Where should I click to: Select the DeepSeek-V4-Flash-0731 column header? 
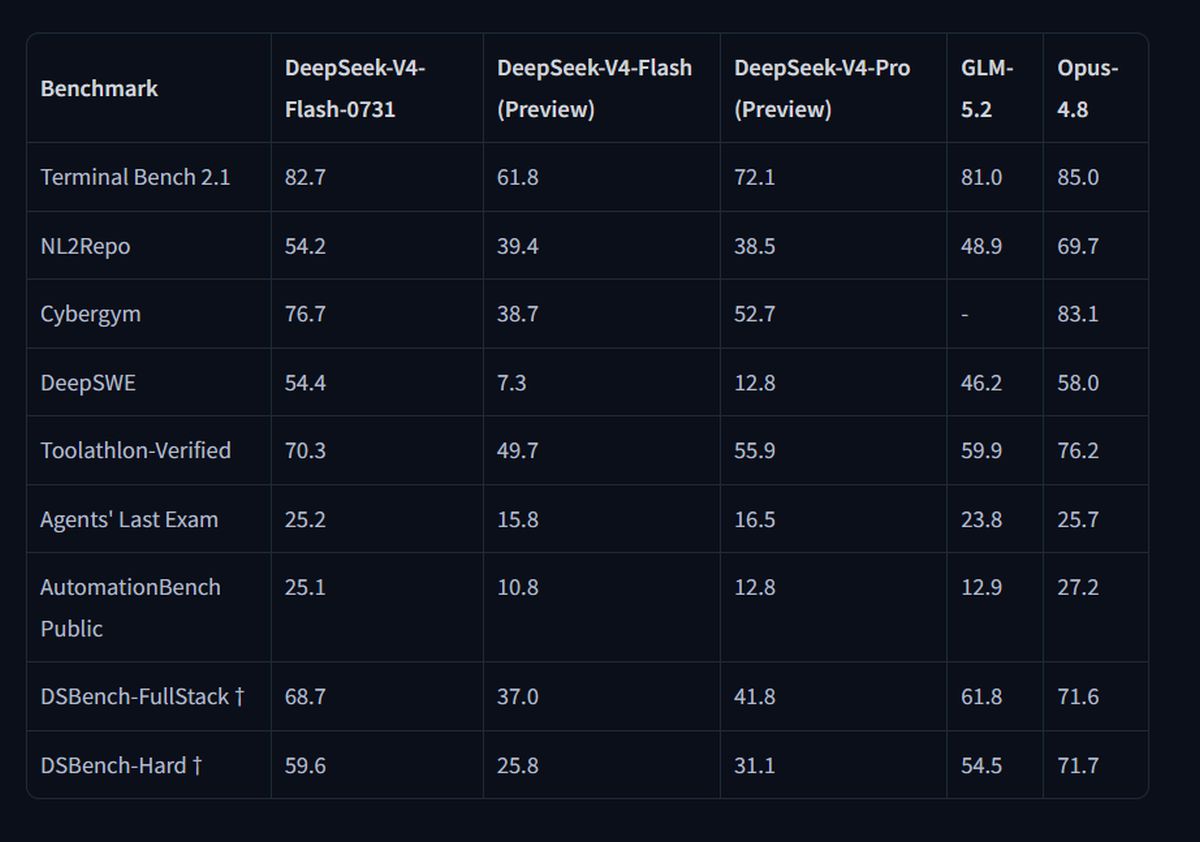(x=355, y=88)
